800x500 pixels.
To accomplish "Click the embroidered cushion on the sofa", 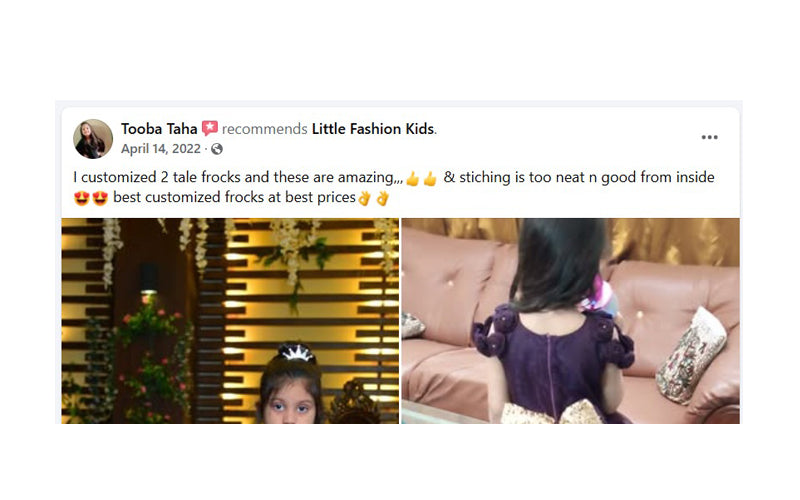I will [691, 355].
